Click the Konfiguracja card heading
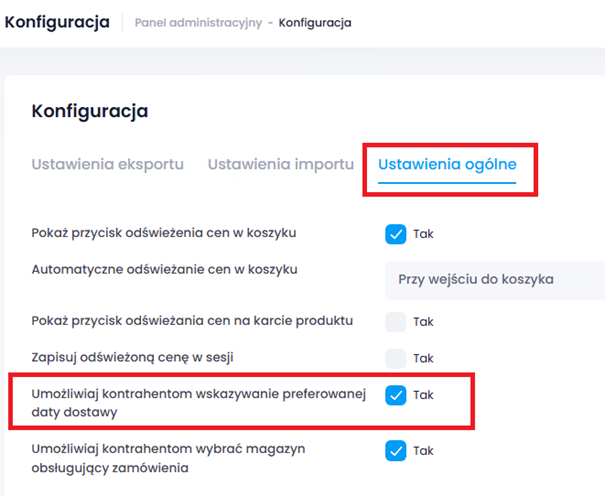 tap(90, 111)
